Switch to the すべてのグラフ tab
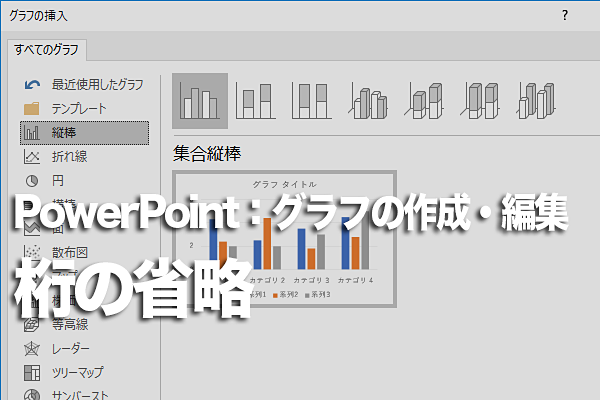This screenshot has width=600, height=400. pyautogui.click(x=47, y=50)
